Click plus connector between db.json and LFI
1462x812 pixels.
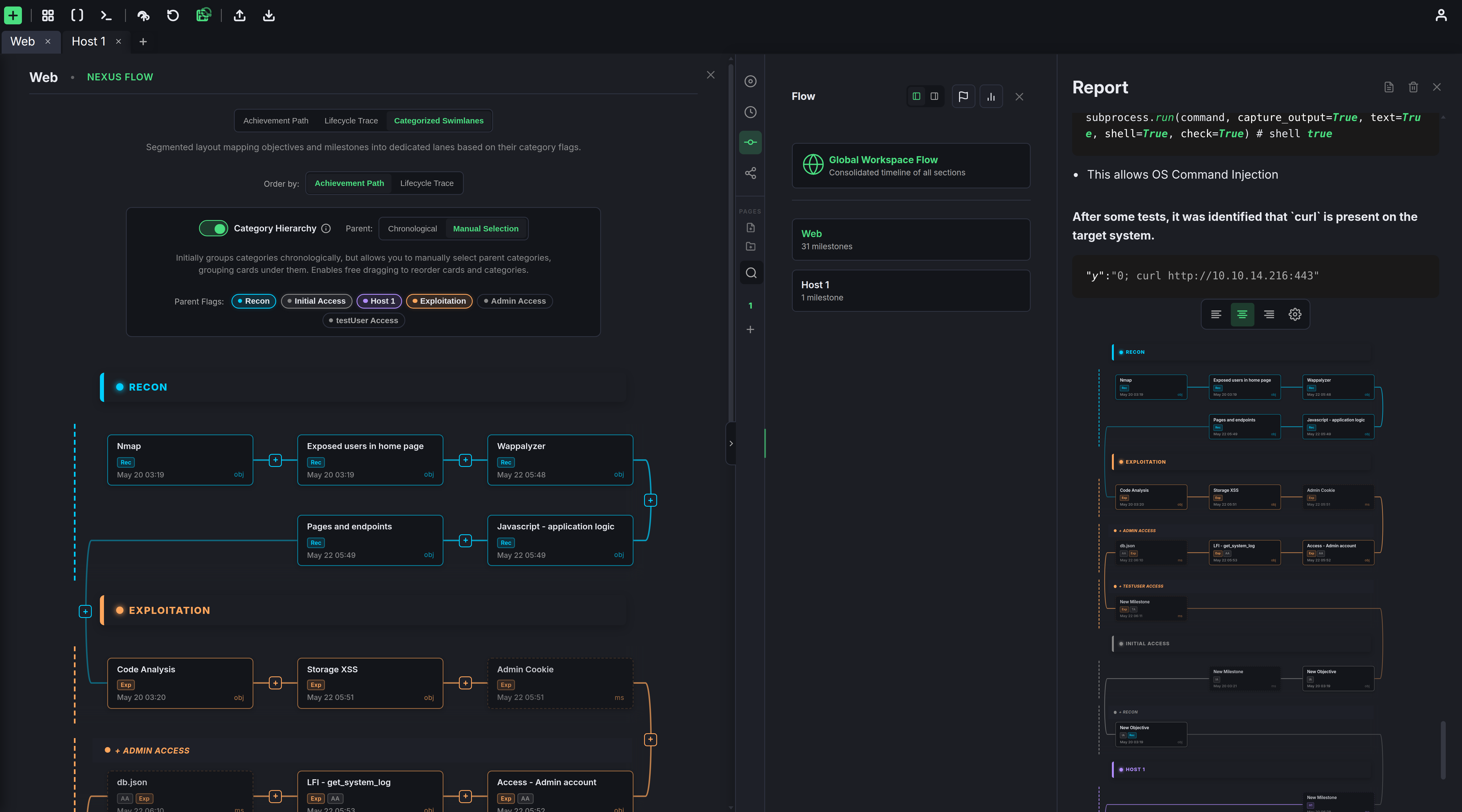[x=275, y=797]
